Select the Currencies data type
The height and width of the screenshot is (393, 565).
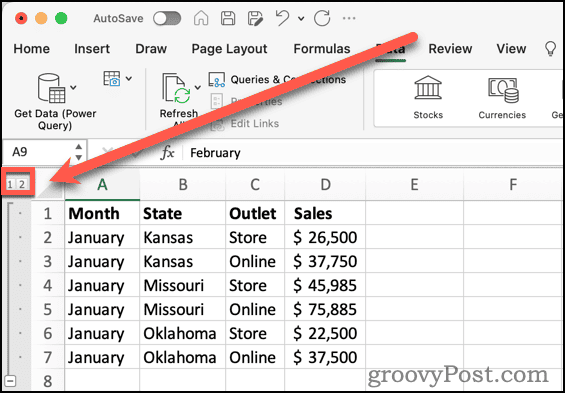[502, 98]
